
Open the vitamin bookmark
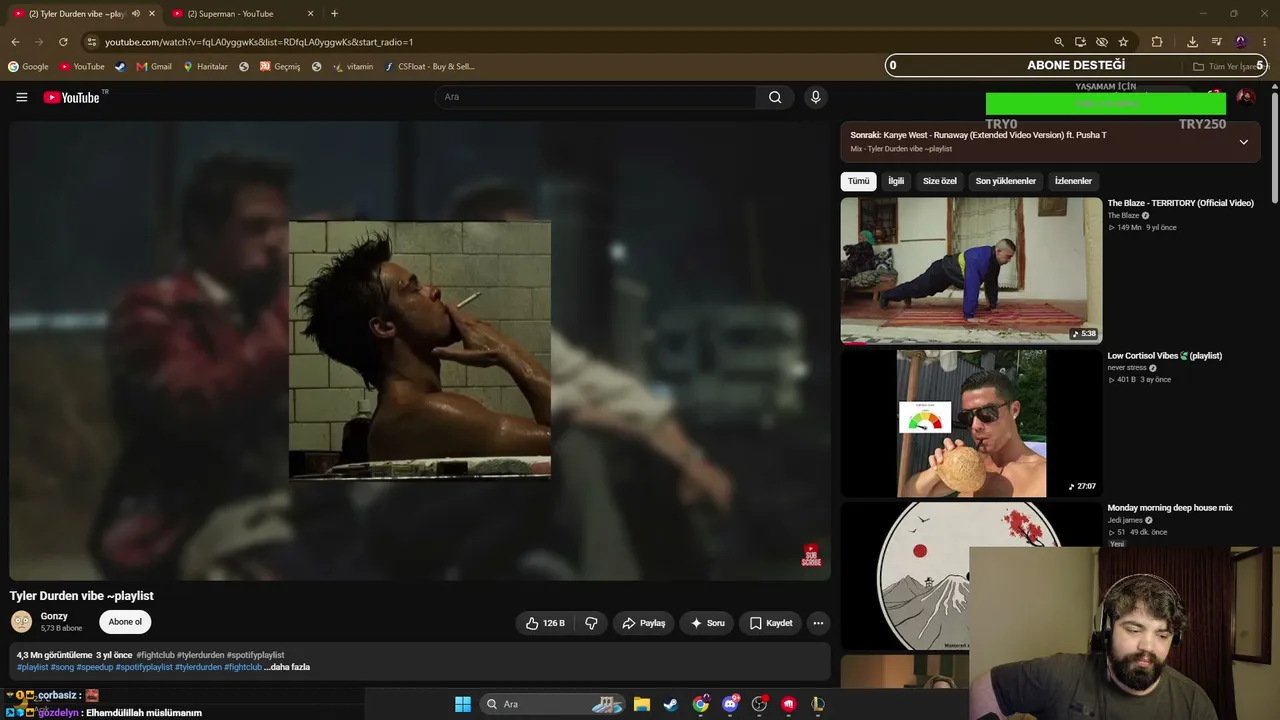(x=353, y=67)
